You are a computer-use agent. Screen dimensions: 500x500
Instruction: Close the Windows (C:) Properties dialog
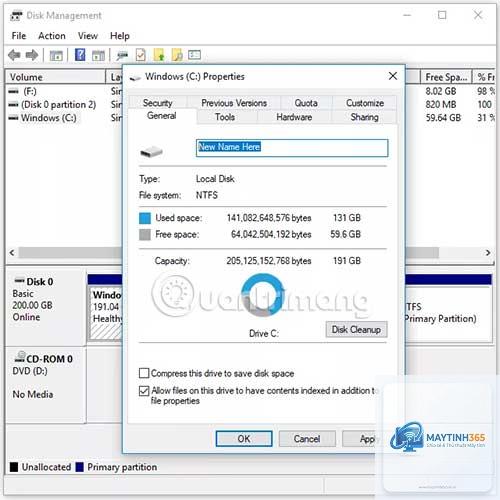[x=393, y=76]
